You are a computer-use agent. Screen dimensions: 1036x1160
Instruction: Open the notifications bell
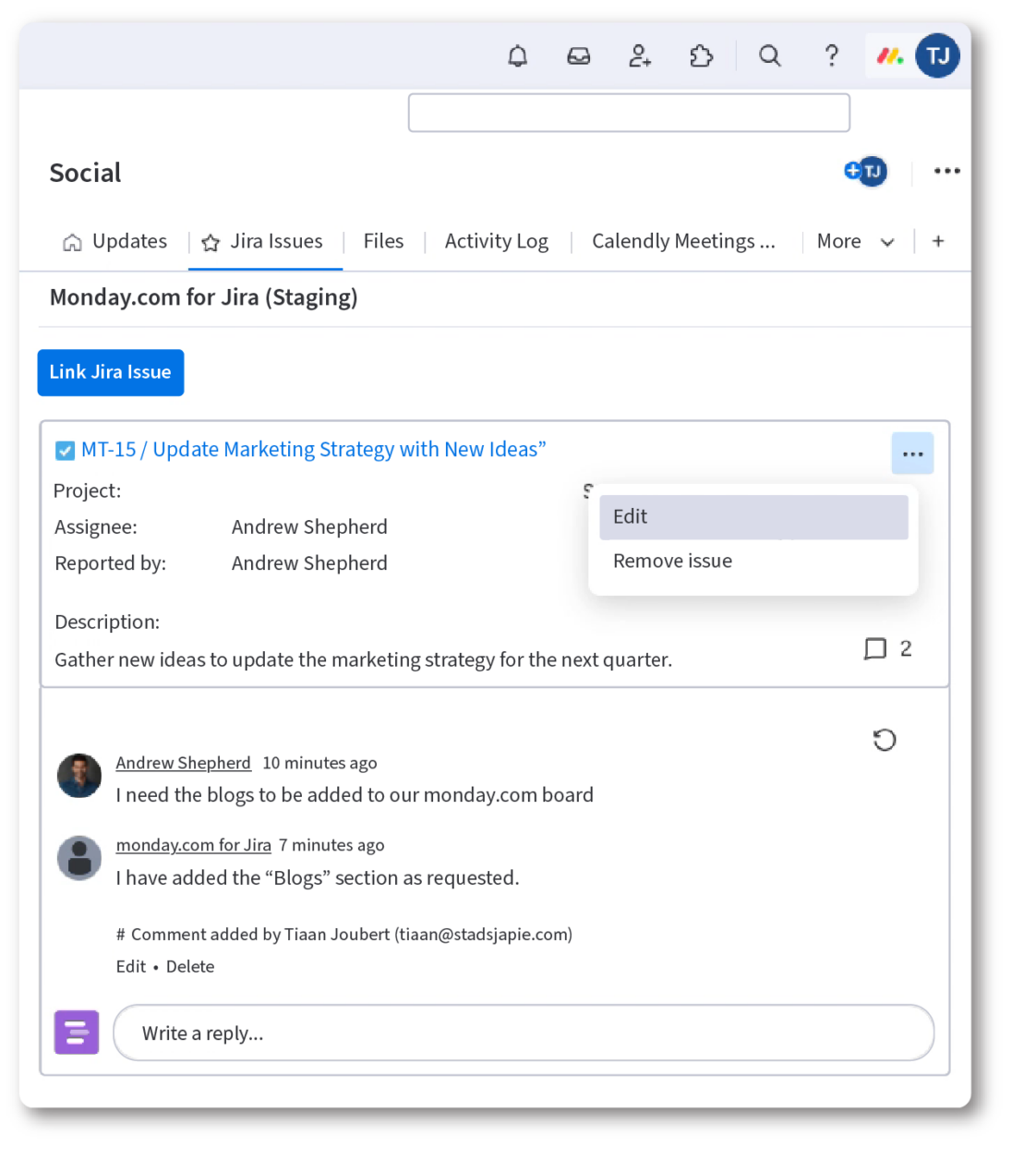(518, 56)
